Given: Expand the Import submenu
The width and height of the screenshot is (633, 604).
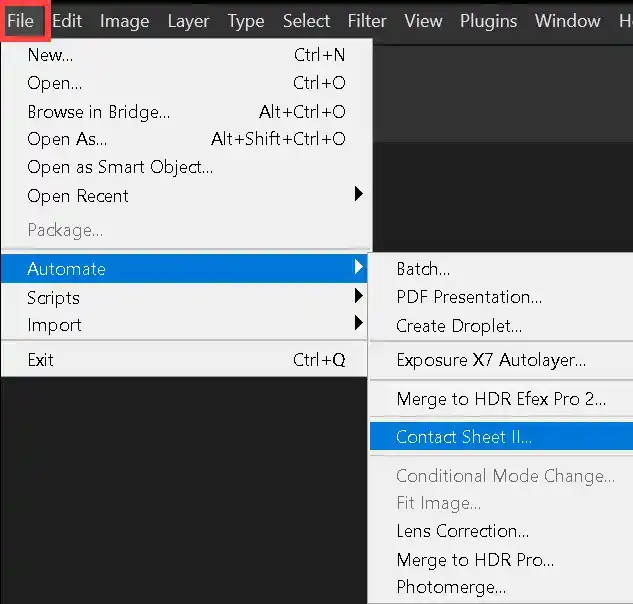Looking at the screenshot, I should click(55, 325).
